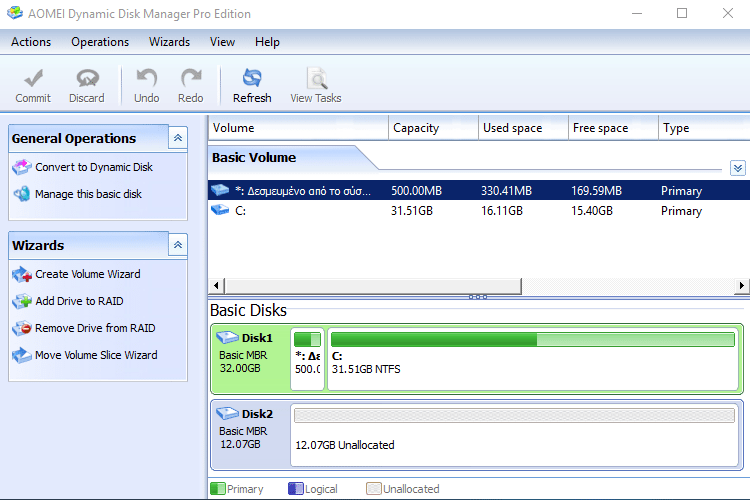Click the Primary legend green swatch
The width and height of the screenshot is (750, 500).
218,489
